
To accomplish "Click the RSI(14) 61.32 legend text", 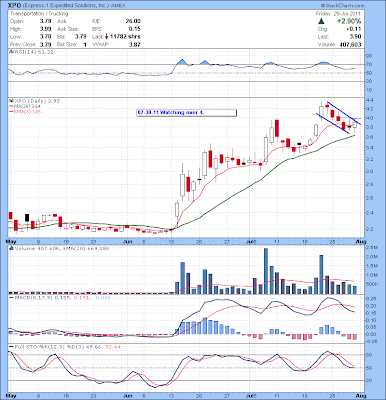I will point(33,52).
